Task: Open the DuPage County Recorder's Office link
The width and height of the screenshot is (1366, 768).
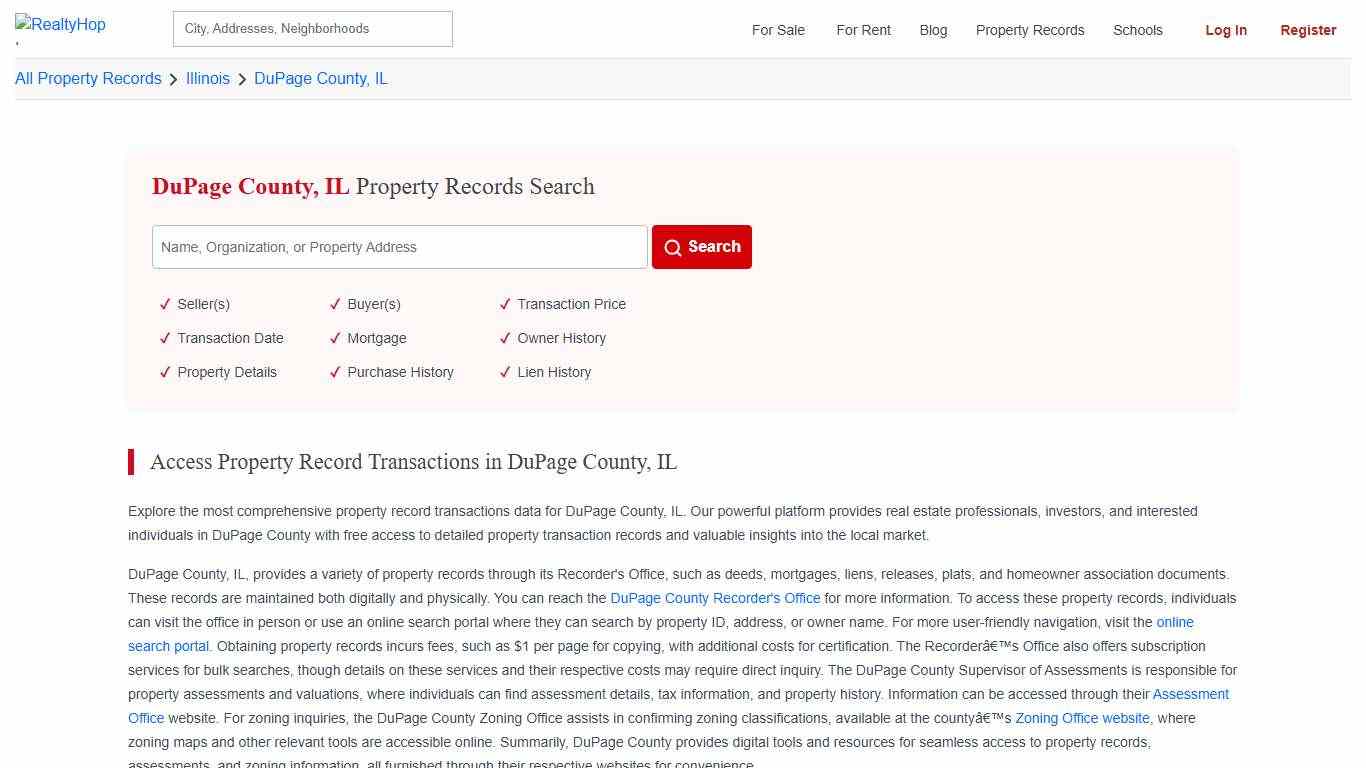Action: pyautogui.click(x=715, y=598)
